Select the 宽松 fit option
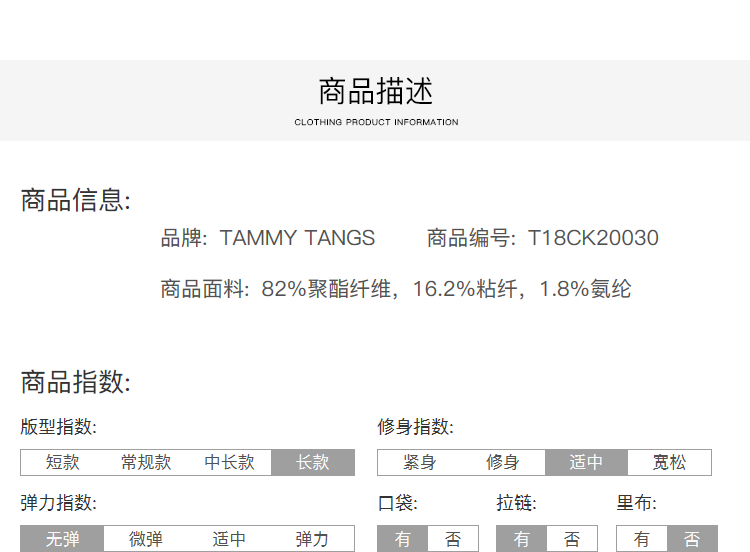This screenshot has height=552, width=750. [670, 462]
